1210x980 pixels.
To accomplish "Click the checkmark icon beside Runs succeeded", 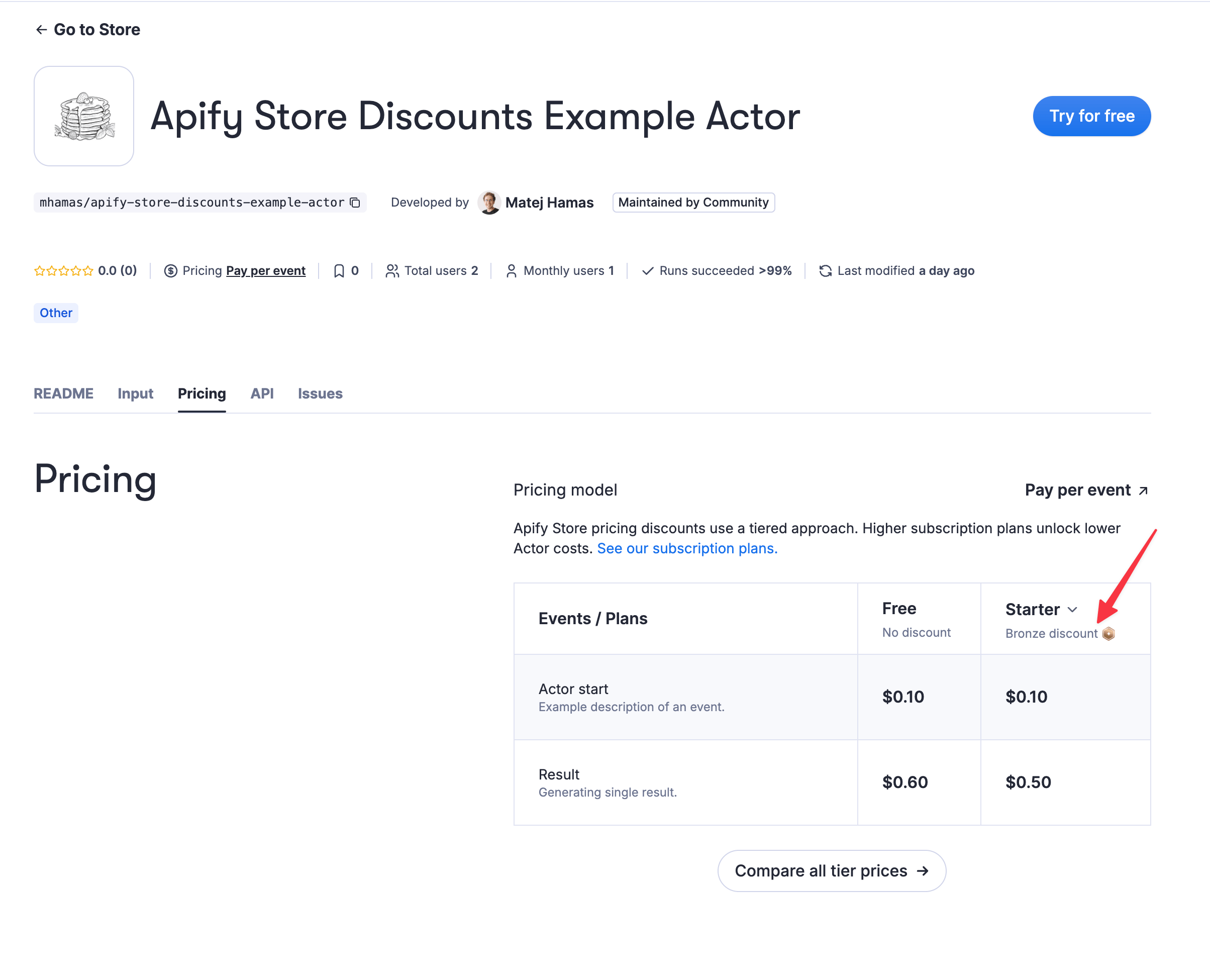I will pyautogui.click(x=647, y=270).
